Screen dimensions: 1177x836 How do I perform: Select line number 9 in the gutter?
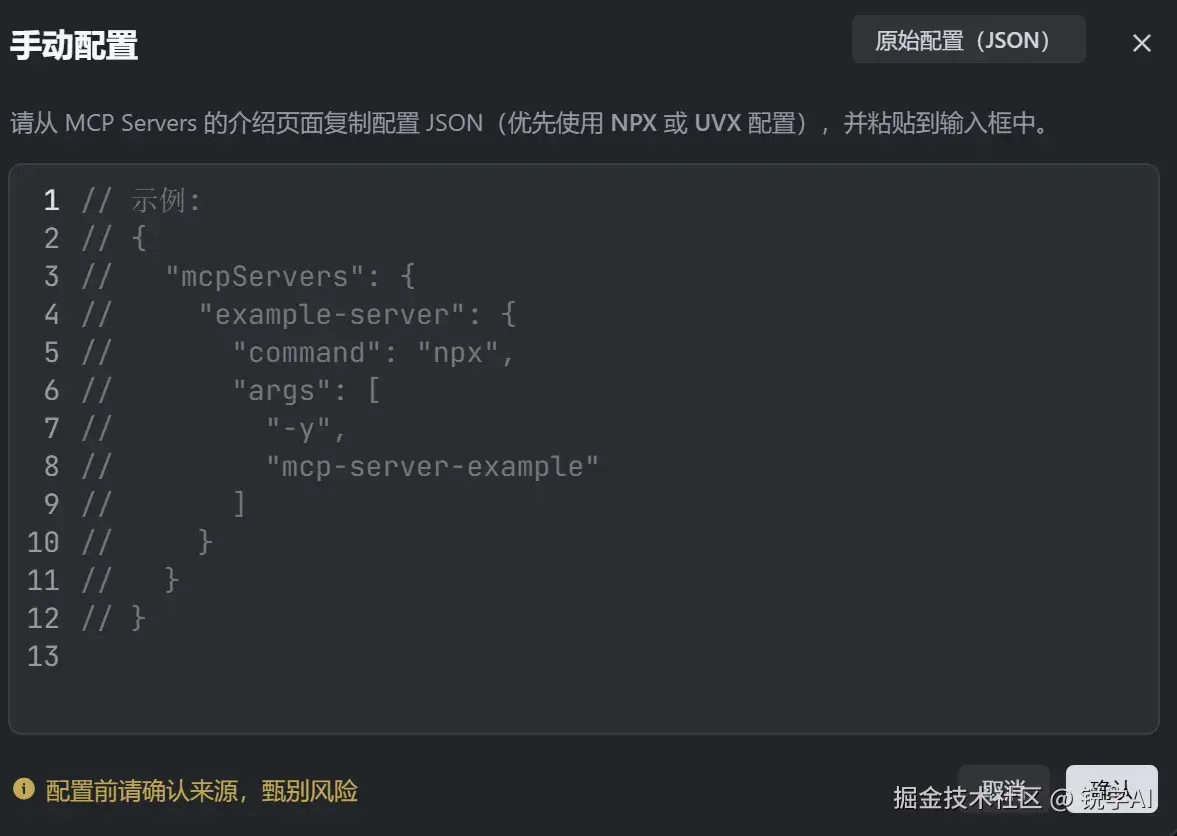click(x=51, y=504)
